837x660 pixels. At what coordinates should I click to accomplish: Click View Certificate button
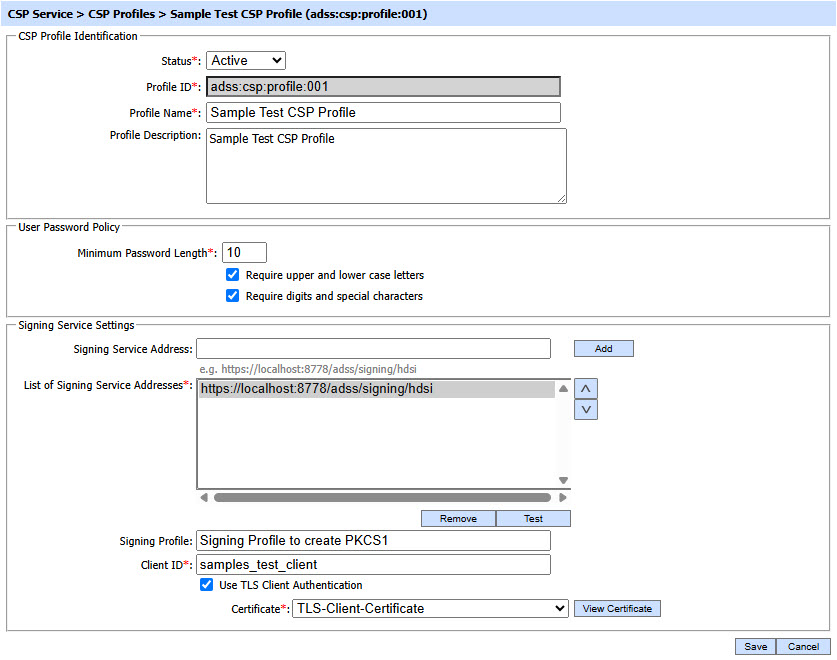617,609
